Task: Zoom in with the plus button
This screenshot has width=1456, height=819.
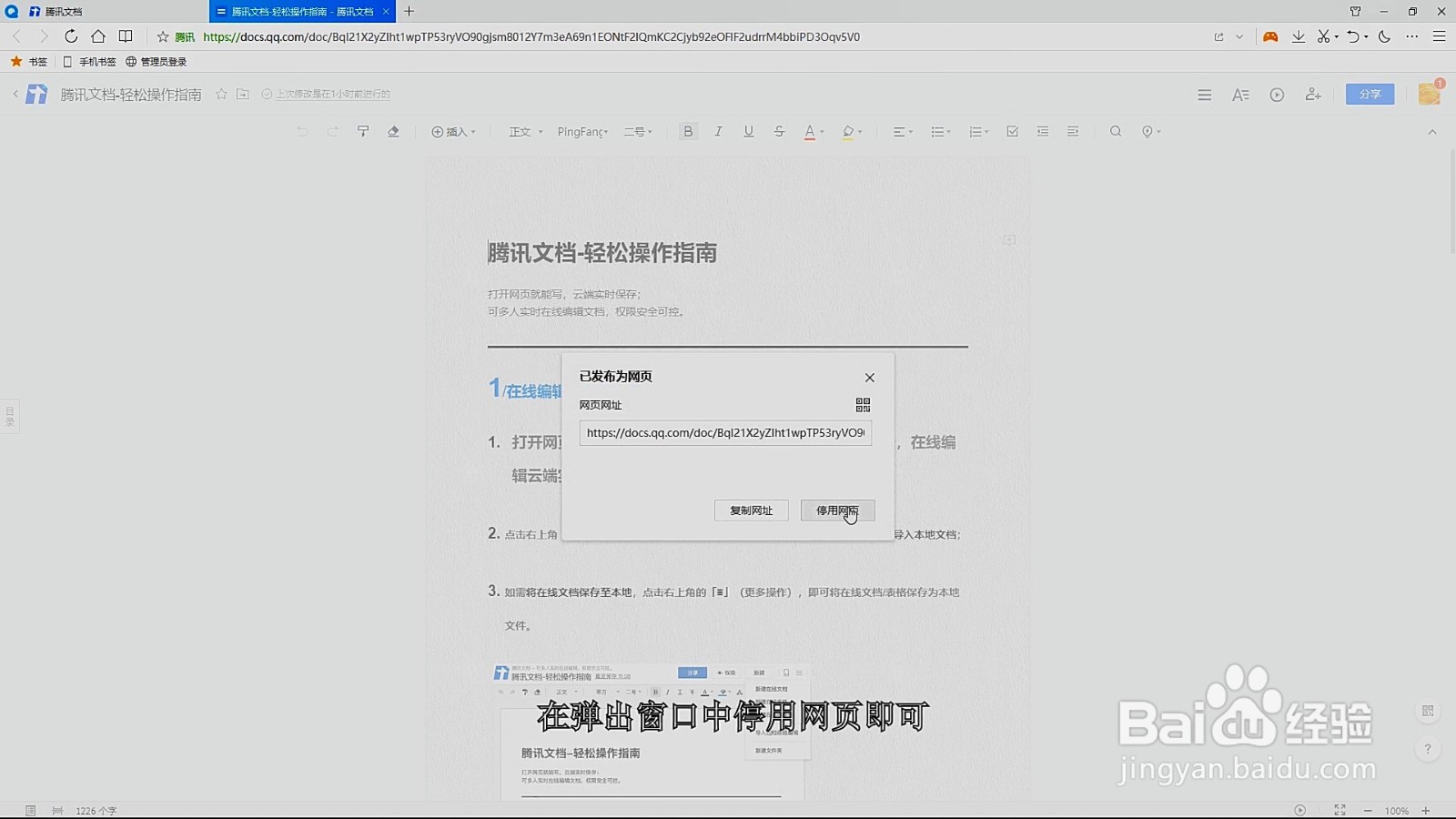Action: tap(1426, 811)
